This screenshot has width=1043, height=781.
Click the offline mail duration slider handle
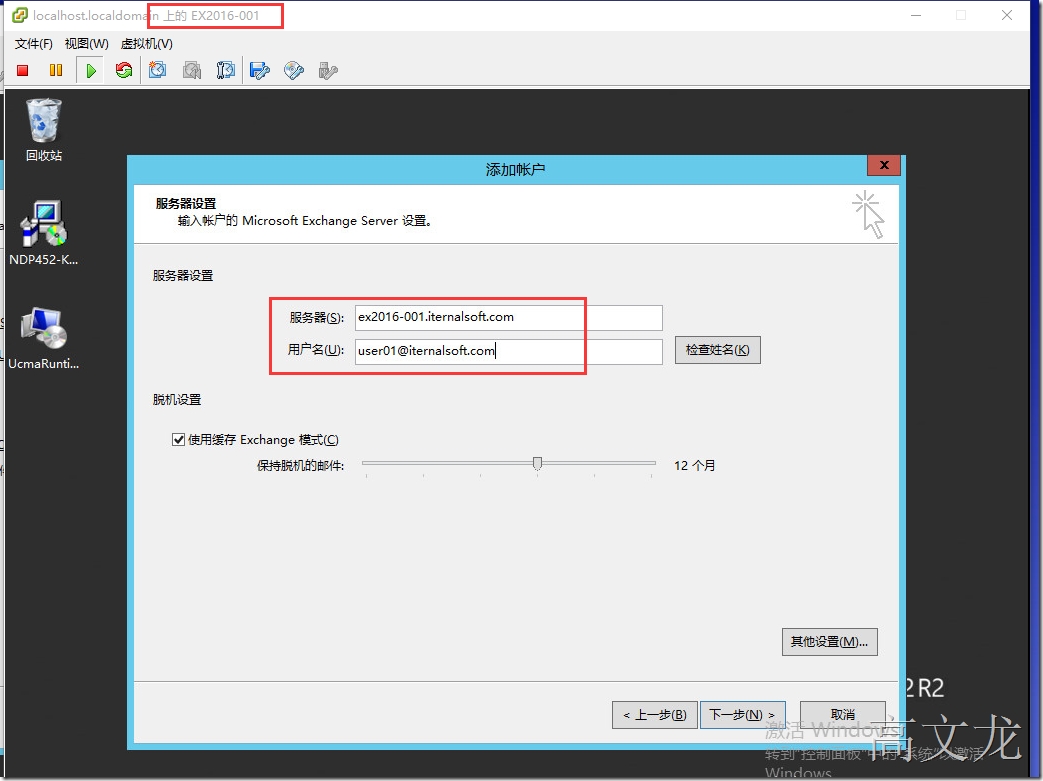click(537, 464)
